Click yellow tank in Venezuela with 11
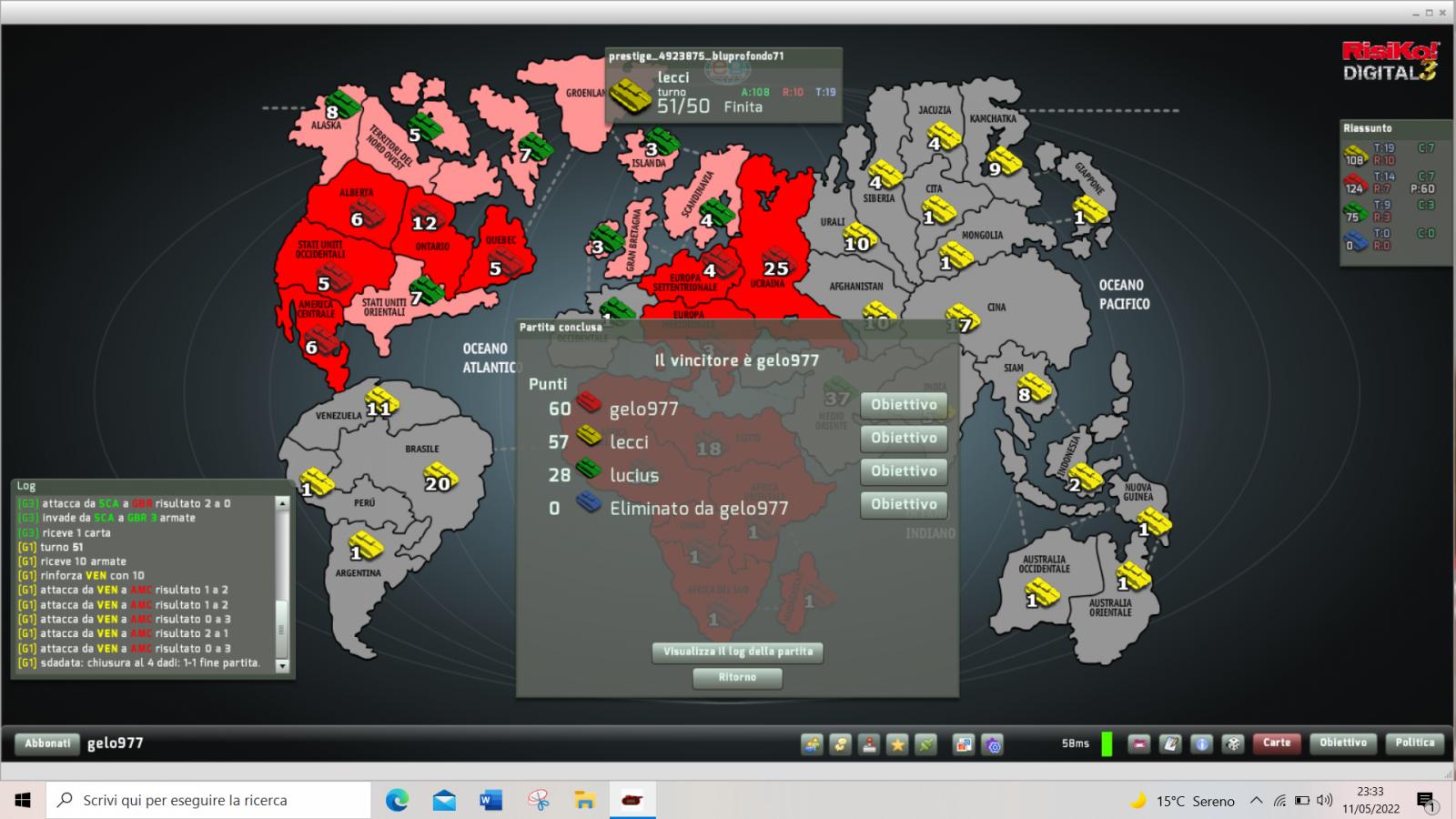The width and height of the screenshot is (1456, 819). 382,401
